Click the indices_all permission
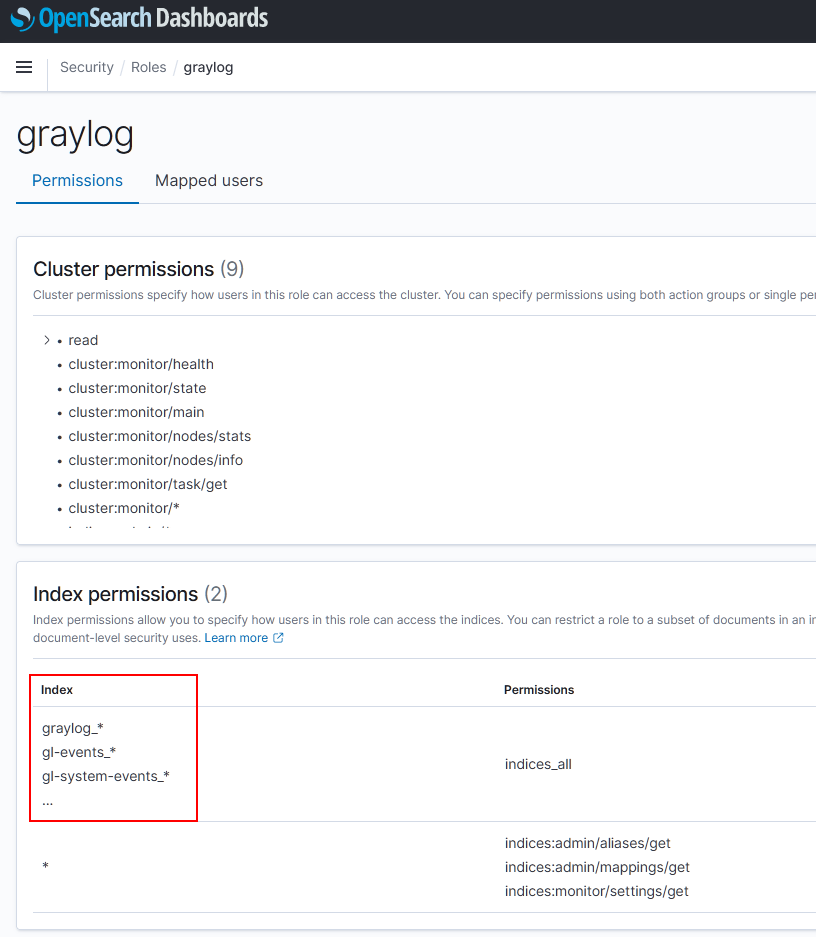The image size is (816, 937). [x=538, y=764]
